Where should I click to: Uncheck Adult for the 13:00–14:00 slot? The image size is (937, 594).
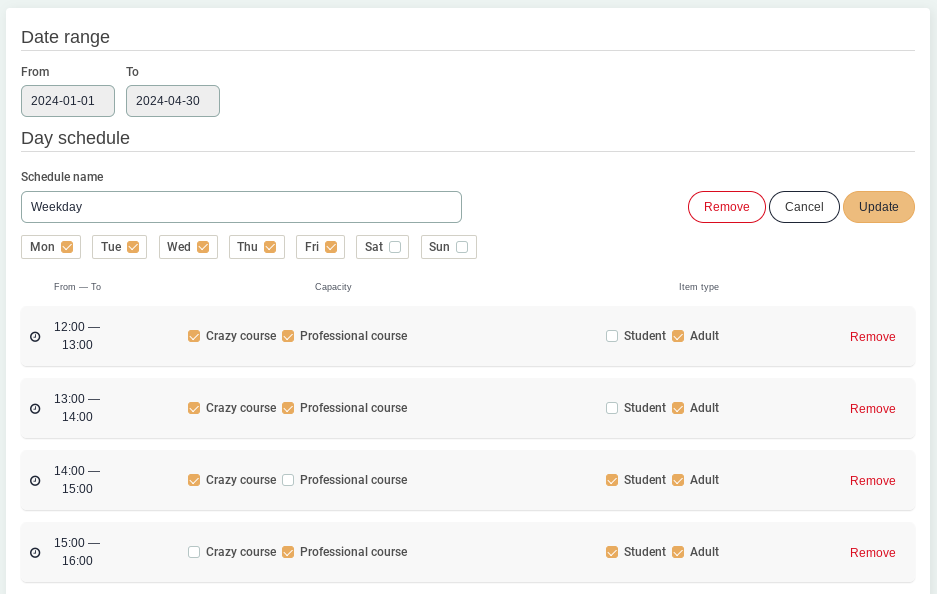pos(678,409)
